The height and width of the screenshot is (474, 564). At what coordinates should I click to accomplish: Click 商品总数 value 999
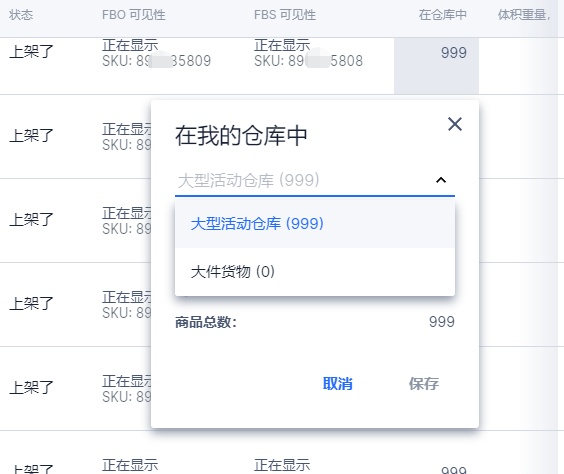click(x=442, y=322)
